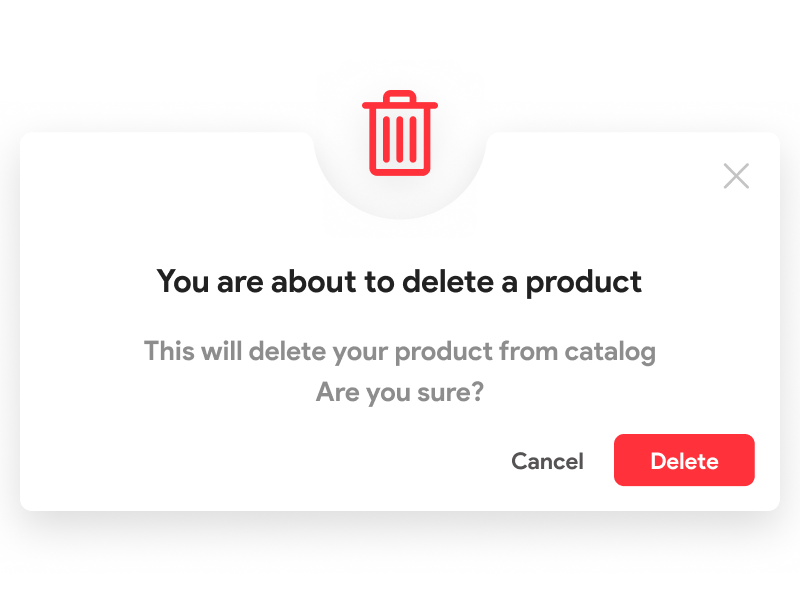Click the word "delete" in the bold heading
This screenshot has width=800, height=600.
tap(448, 281)
